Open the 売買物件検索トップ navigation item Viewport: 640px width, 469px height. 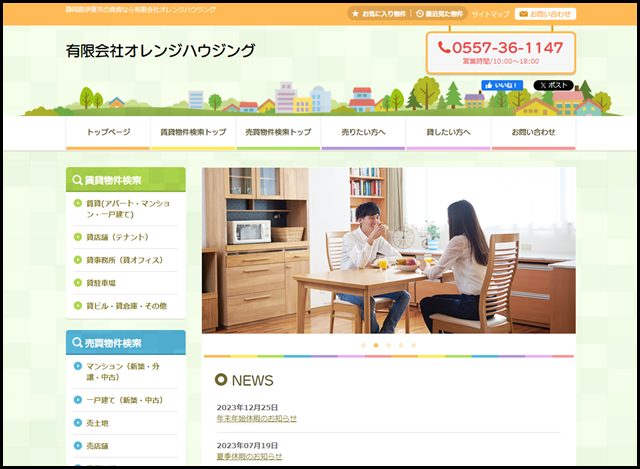(x=278, y=133)
